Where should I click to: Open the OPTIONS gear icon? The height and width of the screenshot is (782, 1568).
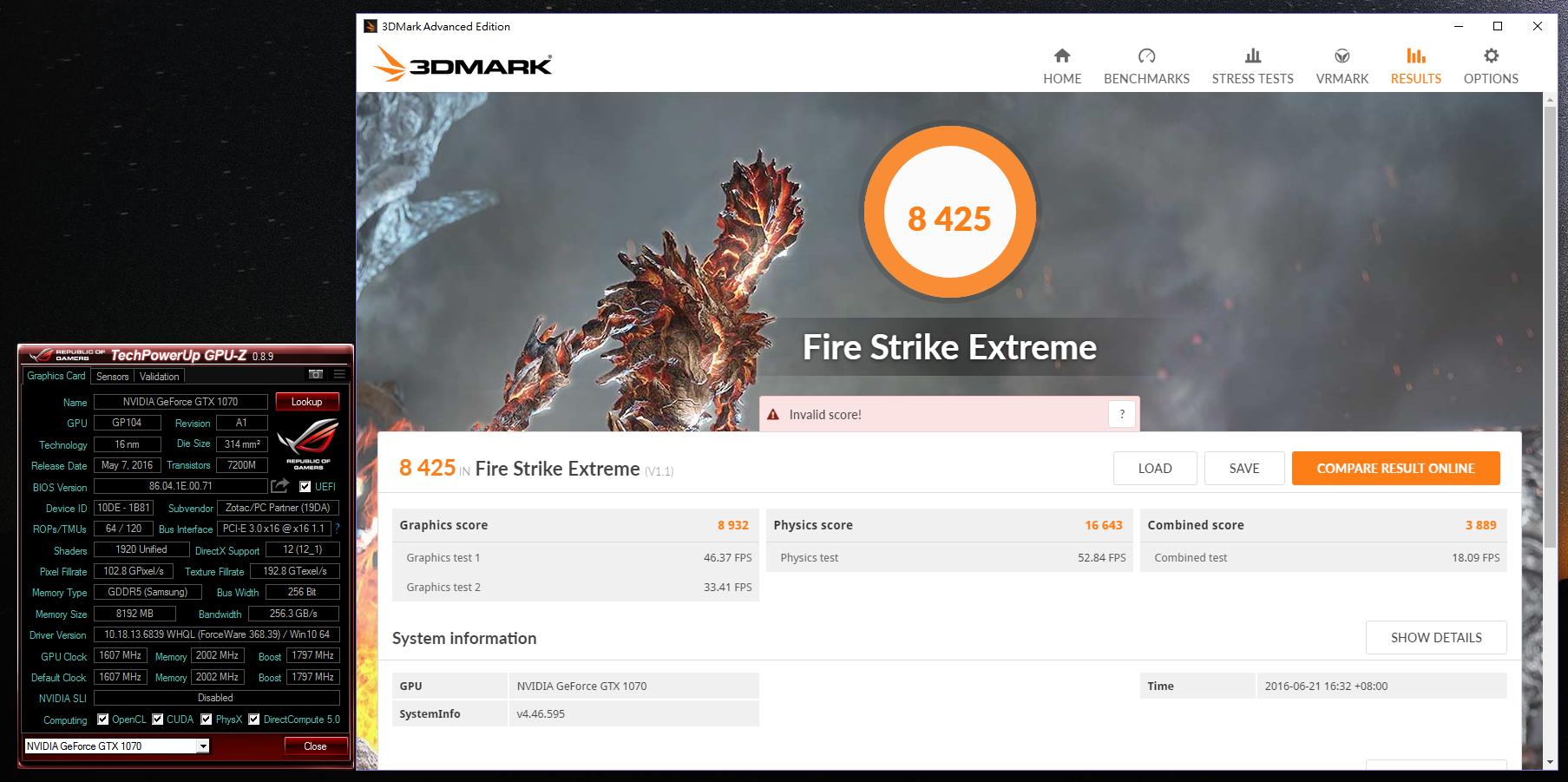pyautogui.click(x=1491, y=56)
